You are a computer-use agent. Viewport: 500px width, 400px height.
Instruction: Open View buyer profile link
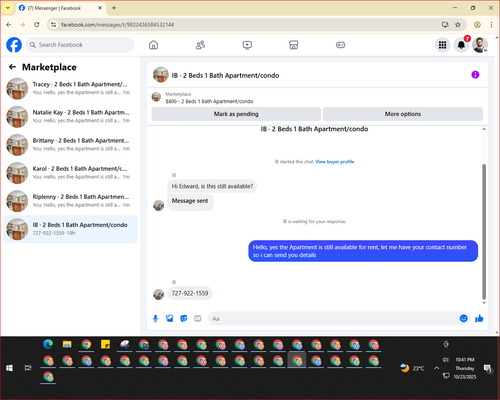(335, 162)
